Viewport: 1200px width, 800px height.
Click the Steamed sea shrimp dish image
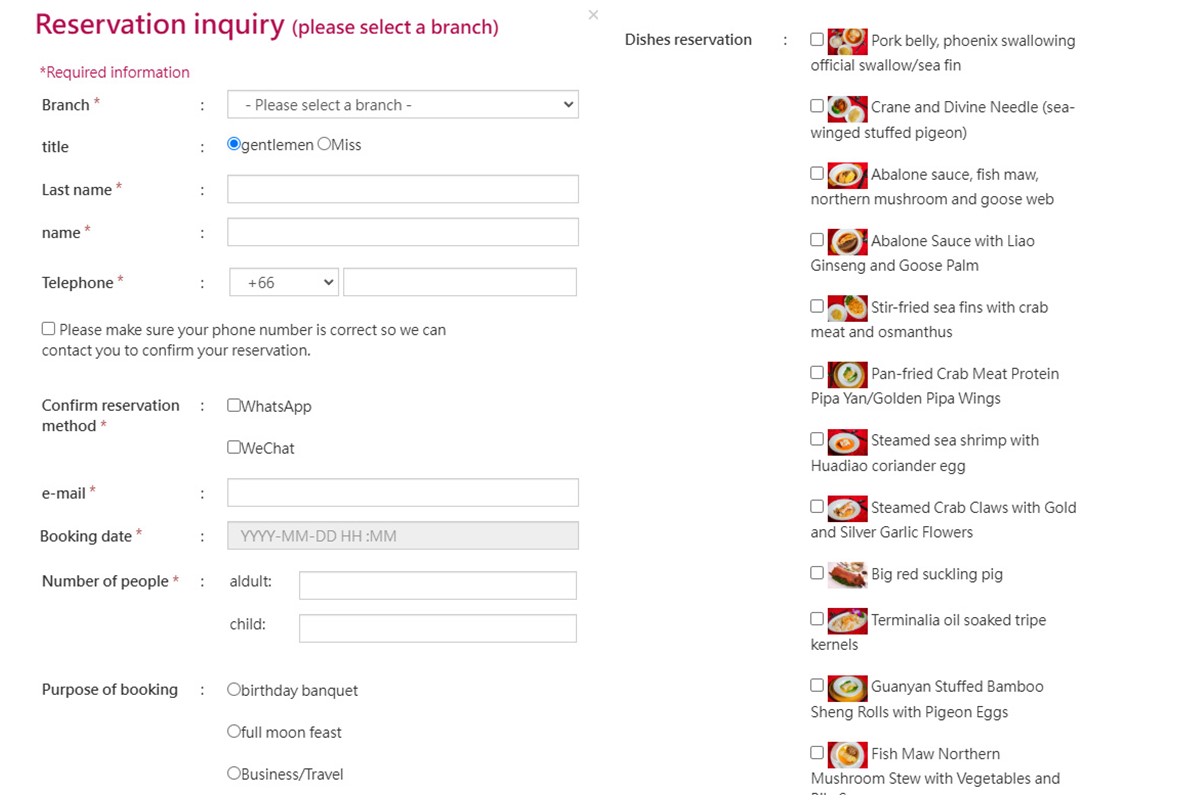point(847,441)
